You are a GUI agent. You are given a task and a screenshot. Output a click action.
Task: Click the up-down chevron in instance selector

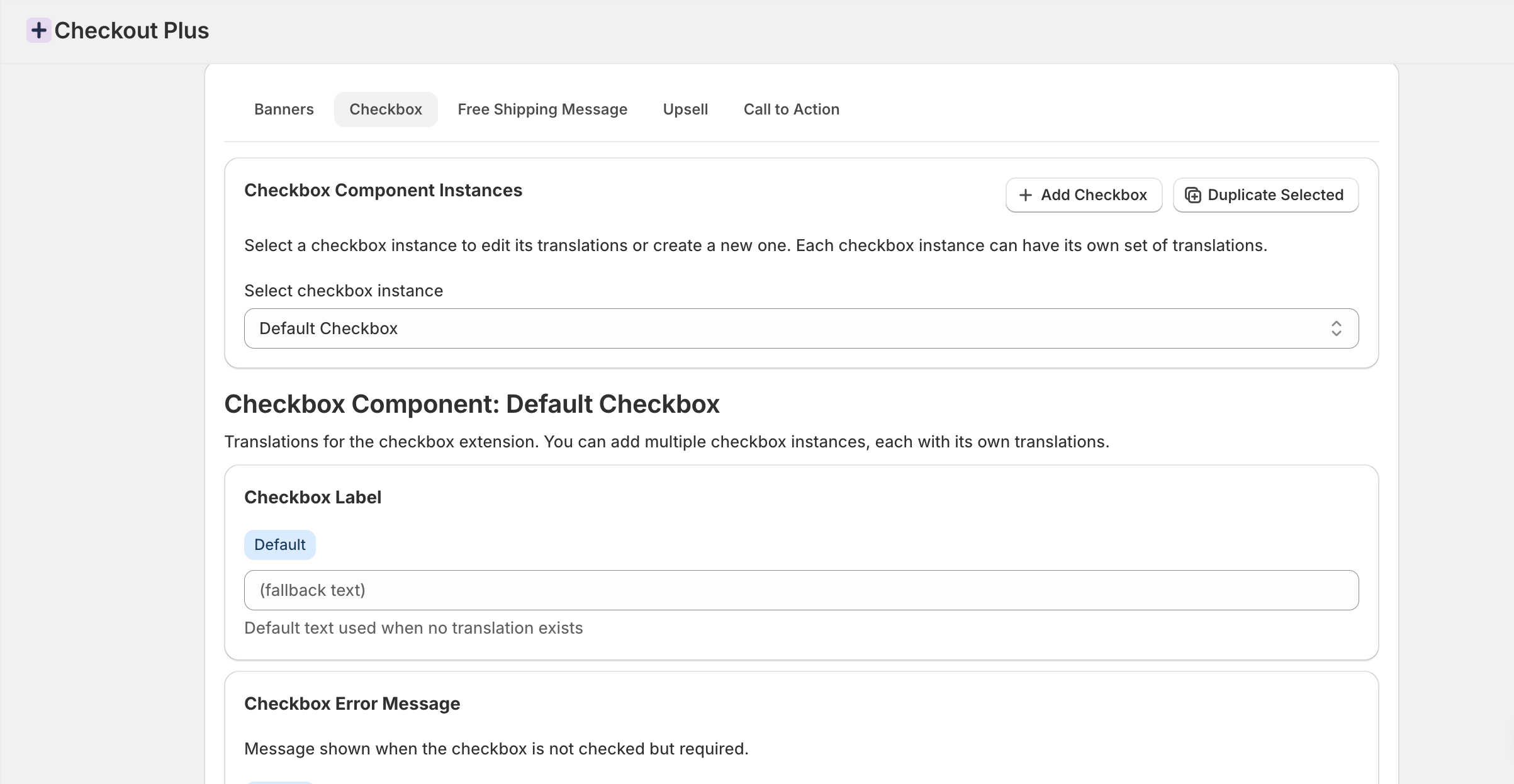tap(1336, 328)
